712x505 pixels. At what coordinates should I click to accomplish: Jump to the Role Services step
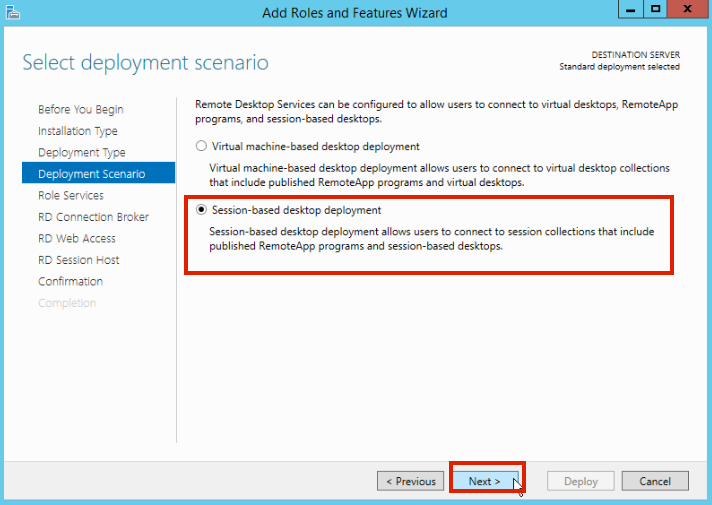[x=71, y=196]
